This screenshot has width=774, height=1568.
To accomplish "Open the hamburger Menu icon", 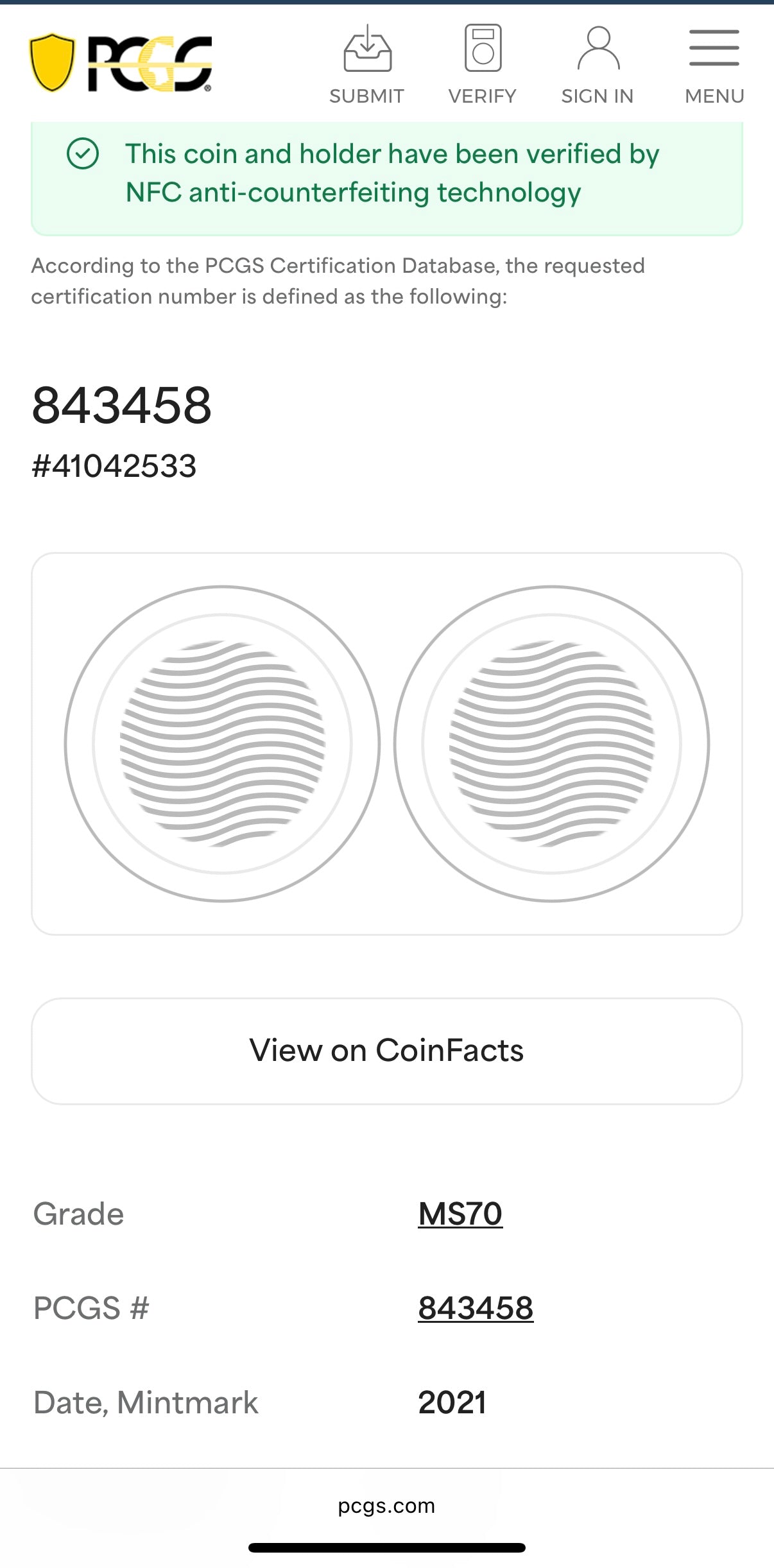I will click(x=714, y=48).
